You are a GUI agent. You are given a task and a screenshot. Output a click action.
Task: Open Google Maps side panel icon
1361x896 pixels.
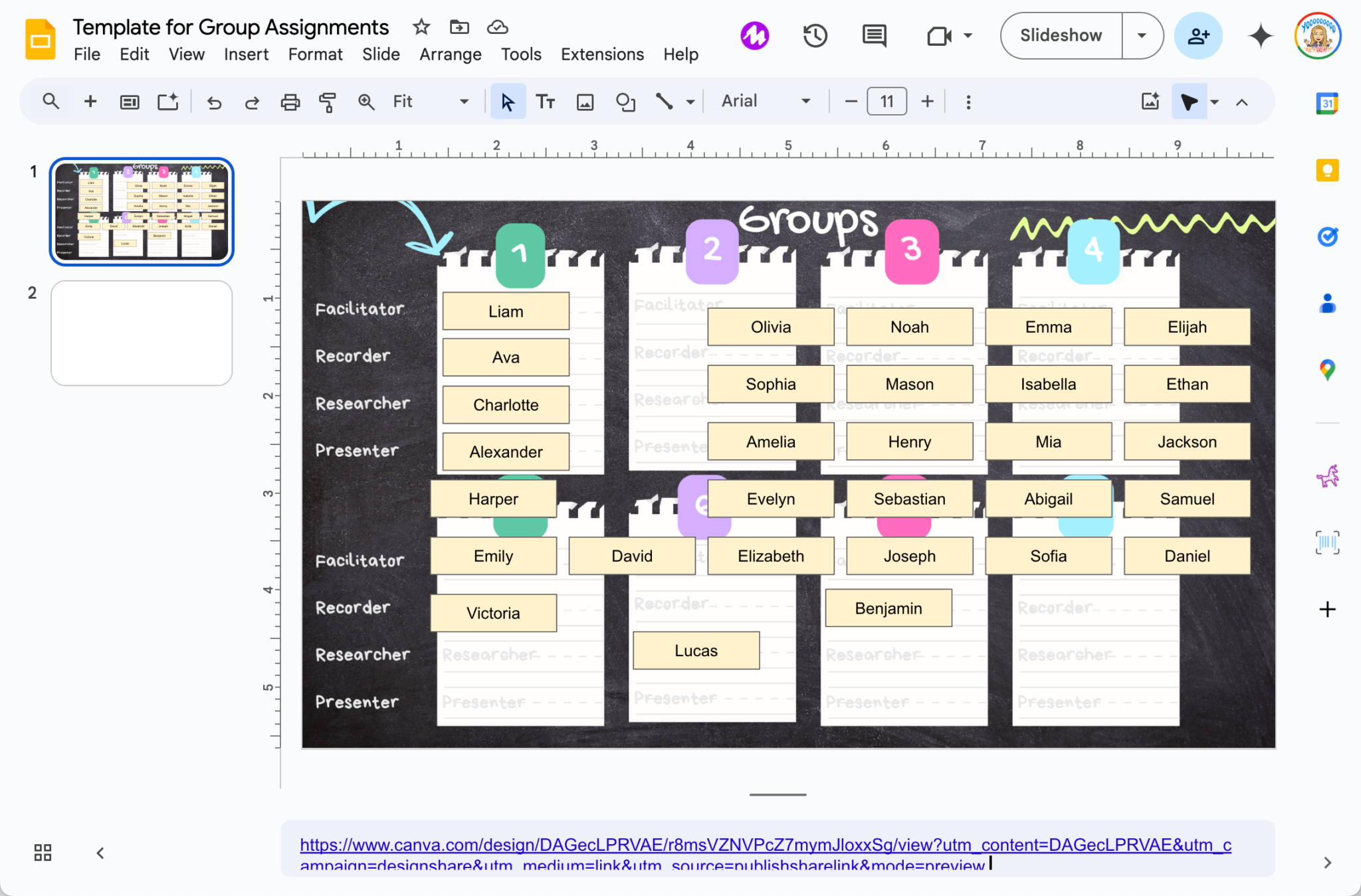coord(1327,370)
